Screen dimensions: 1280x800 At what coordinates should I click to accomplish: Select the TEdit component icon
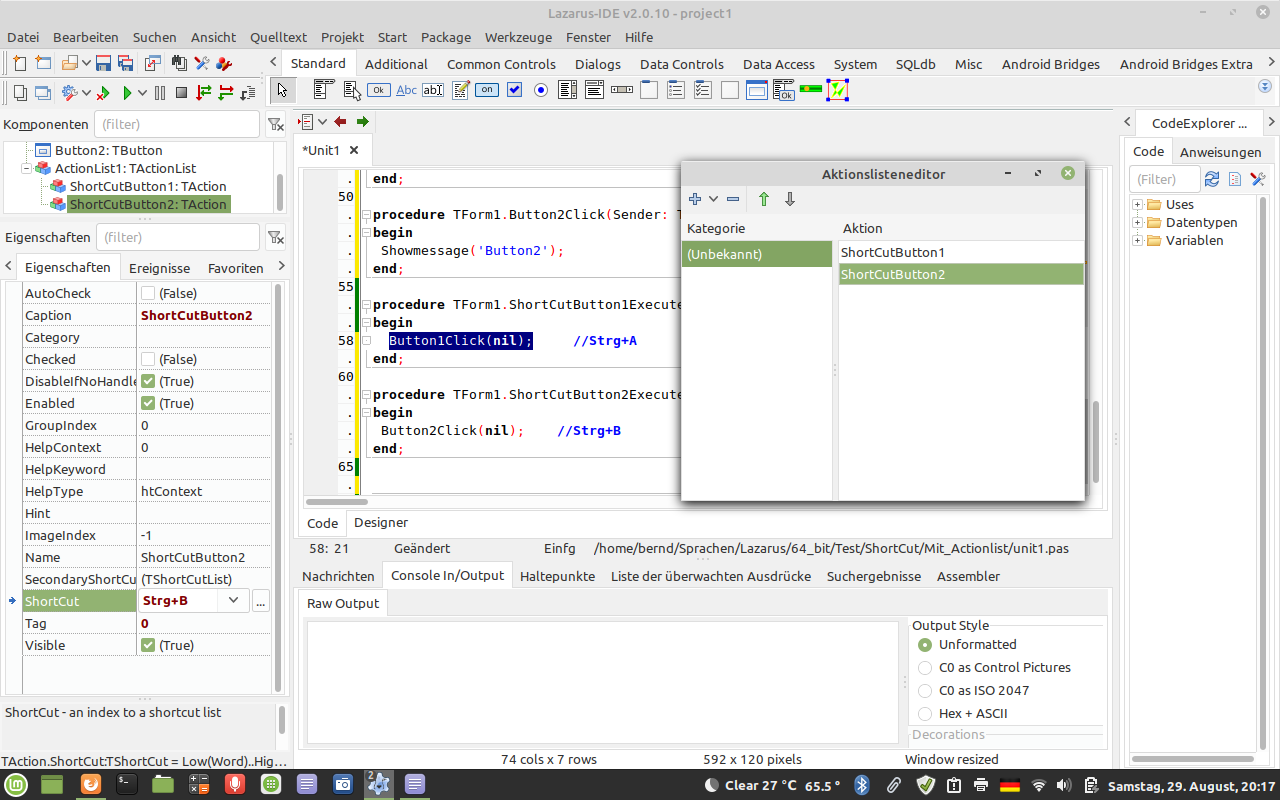[x=433, y=90]
